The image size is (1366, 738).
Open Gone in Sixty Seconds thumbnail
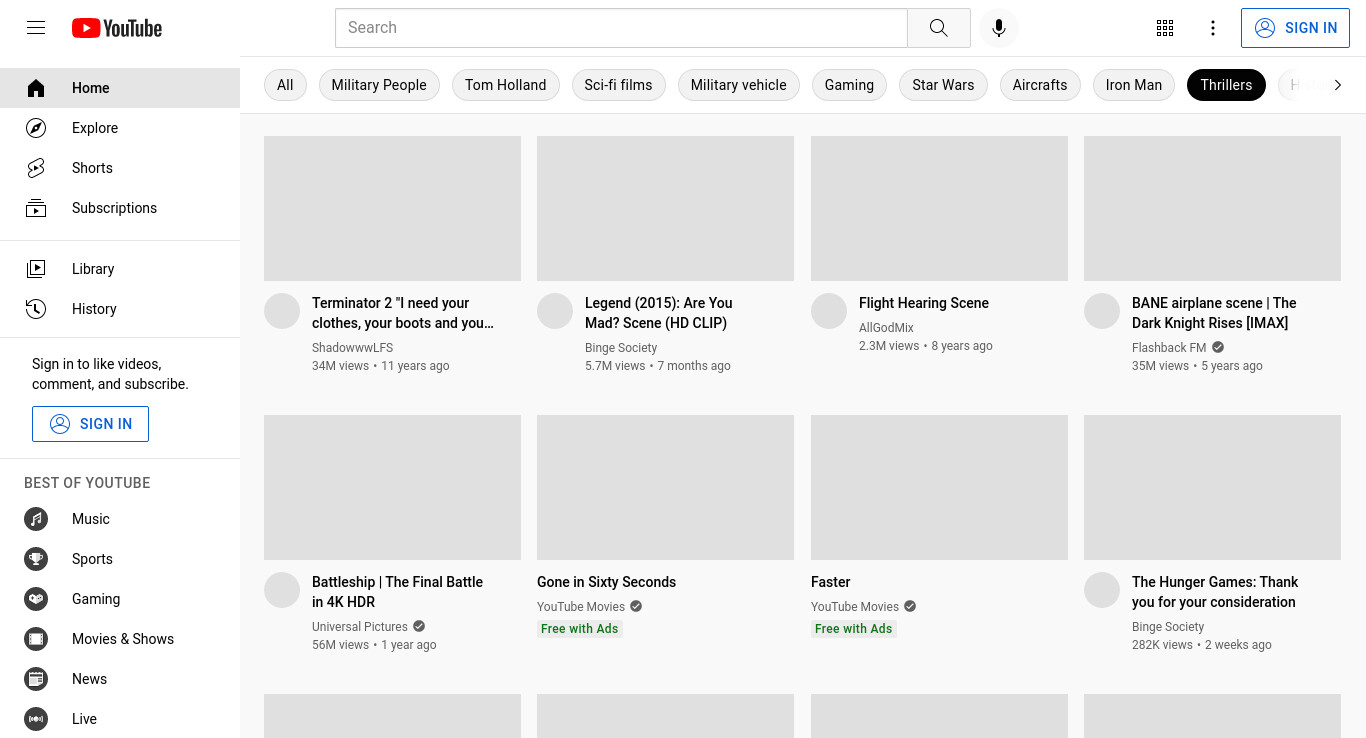pos(665,487)
